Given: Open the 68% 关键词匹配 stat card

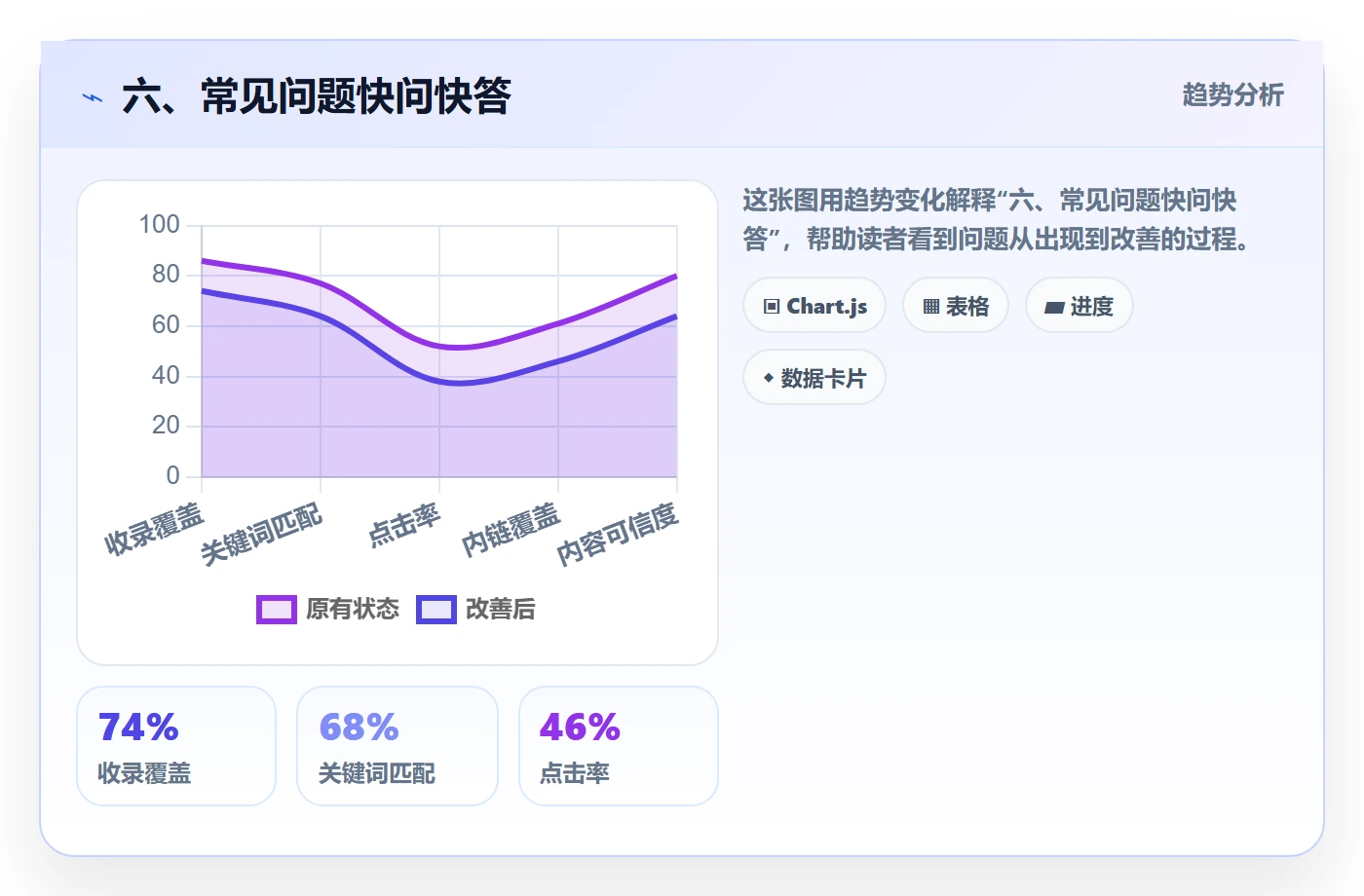Looking at the screenshot, I should point(398,746).
